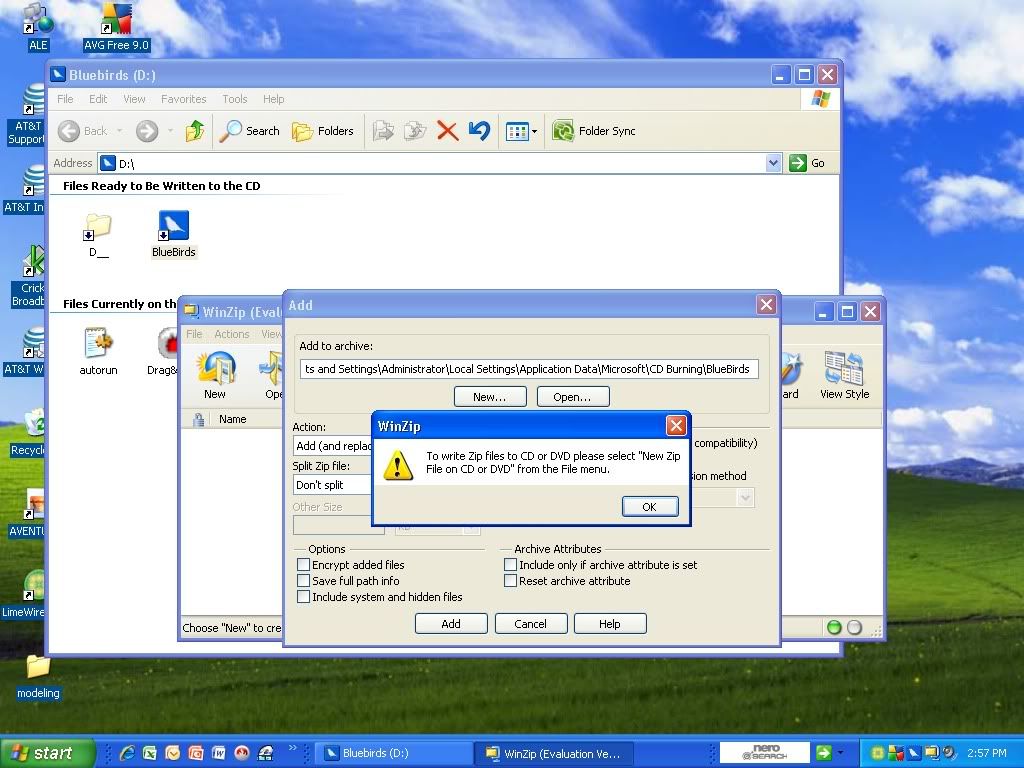Image resolution: width=1024 pixels, height=768 pixels.
Task: Click the green status light in WinZip
Action: pyautogui.click(x=834, y=628)
